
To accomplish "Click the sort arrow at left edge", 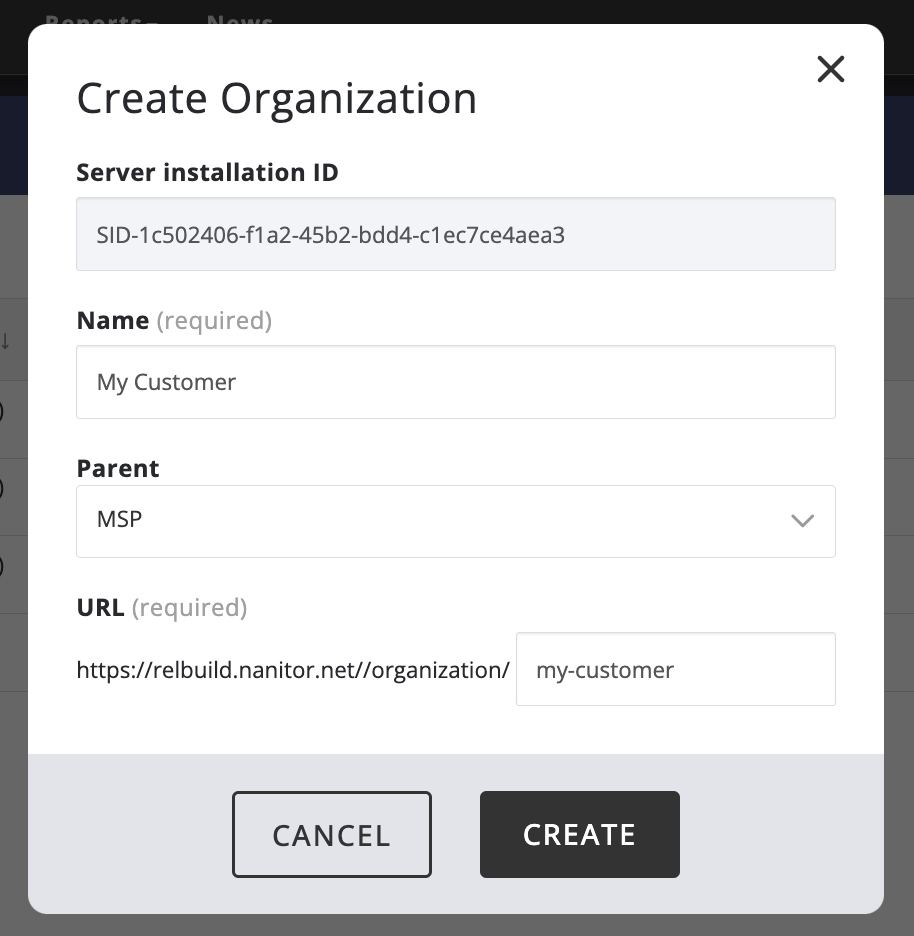I will pyautogui.click(x=6, y=341).
